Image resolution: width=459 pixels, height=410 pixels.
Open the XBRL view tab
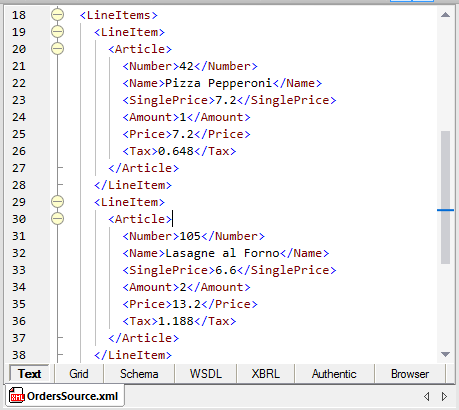click(266, 374)
